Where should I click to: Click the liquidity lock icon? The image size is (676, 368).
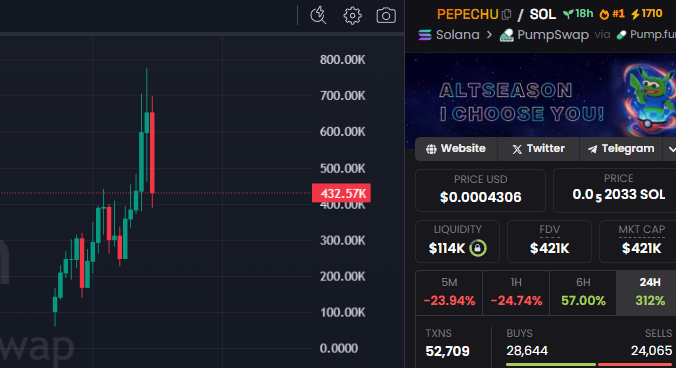(x=478, y=248)
